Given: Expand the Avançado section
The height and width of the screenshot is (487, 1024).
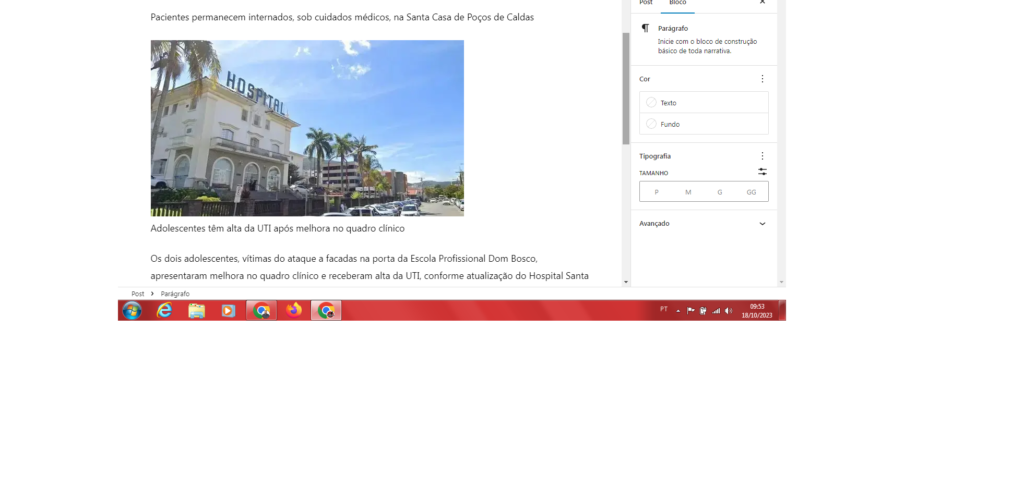Looking at the screenshot, I should click(x=762, y=224).
